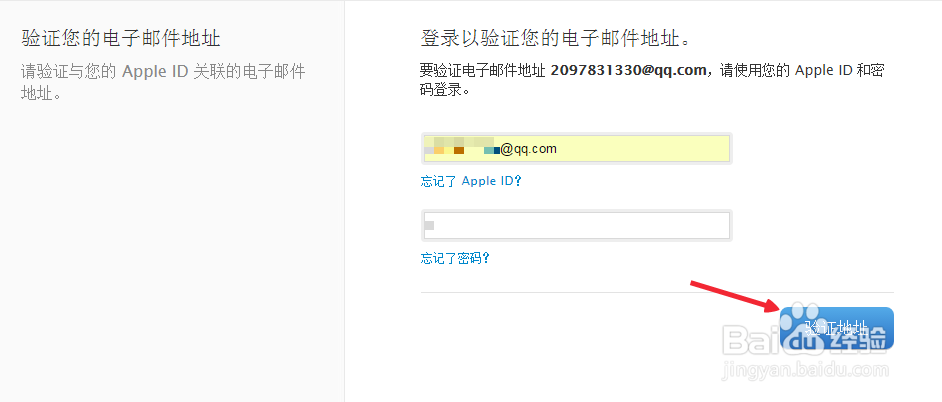Click the blurred username portion of email
The height and width of the screenshot is (402, 942).
click(461, 149)
